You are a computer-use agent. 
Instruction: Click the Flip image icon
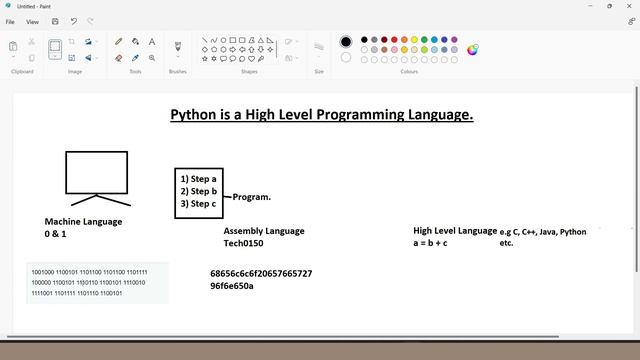[x=88, y=58]
